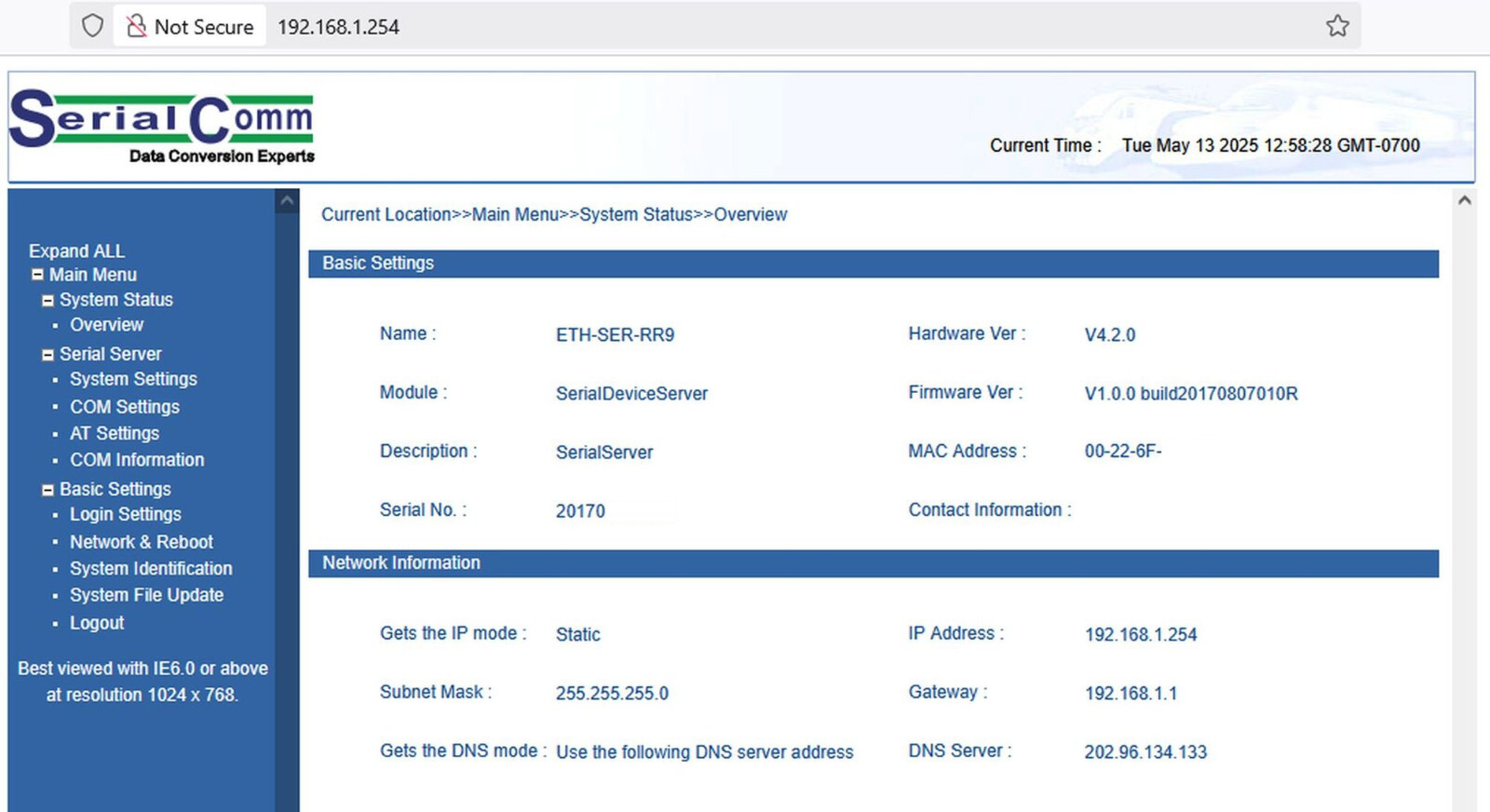Click module value SerialDeviceServer
This screenshot has height=812, width=1490.
coord(631,394)
